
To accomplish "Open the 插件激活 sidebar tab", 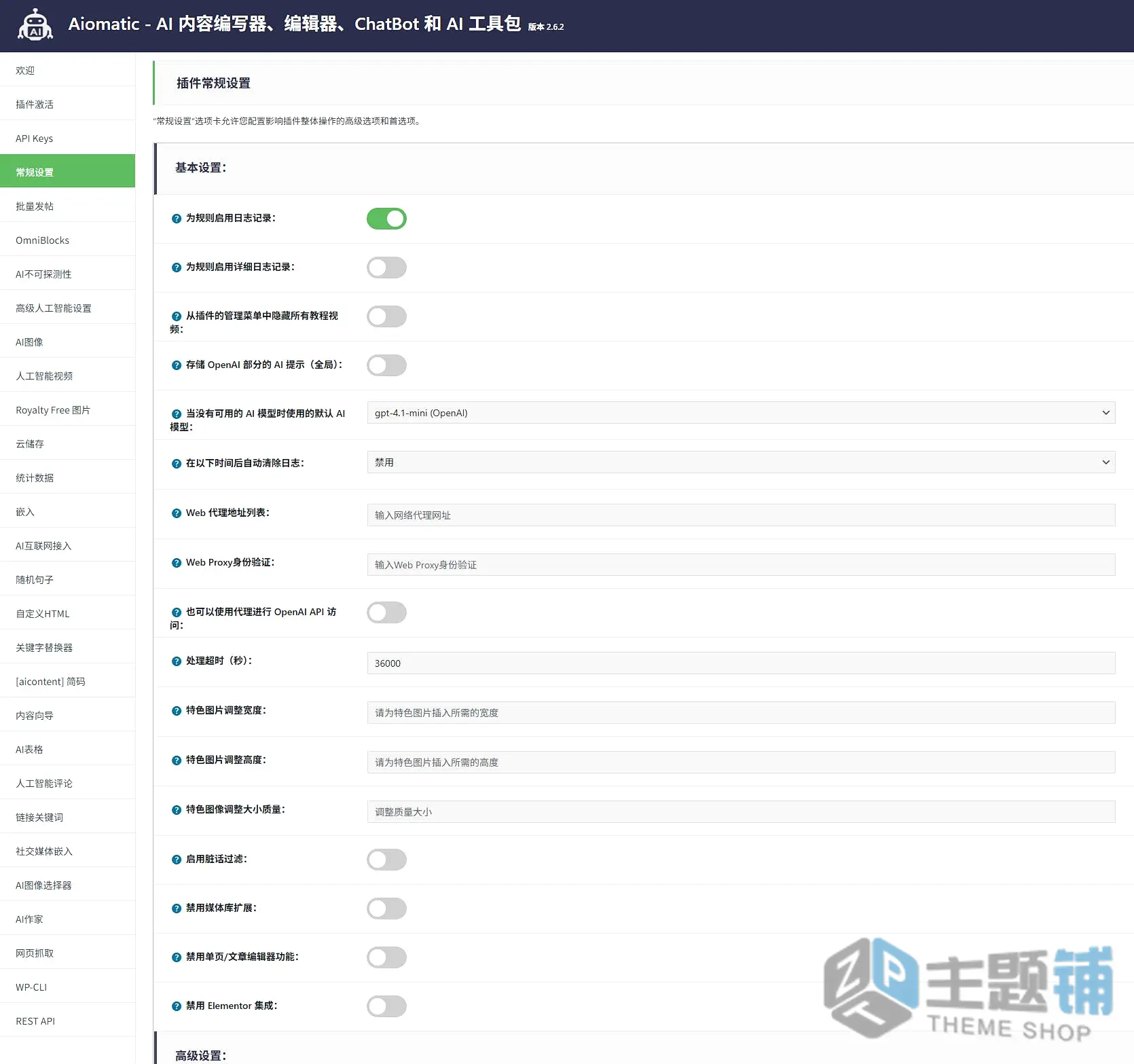I will (x=68, y=104).
